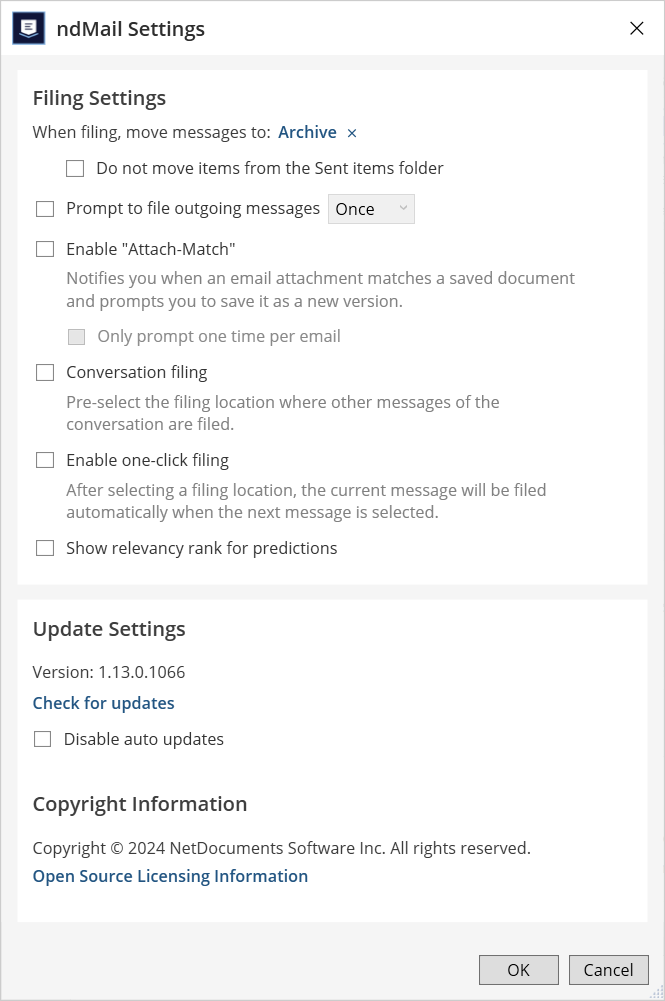Viewport: 665px width, 1001px height.
Task: Enable the Conversation filing checkbox
Action: (x=45, y=373)
